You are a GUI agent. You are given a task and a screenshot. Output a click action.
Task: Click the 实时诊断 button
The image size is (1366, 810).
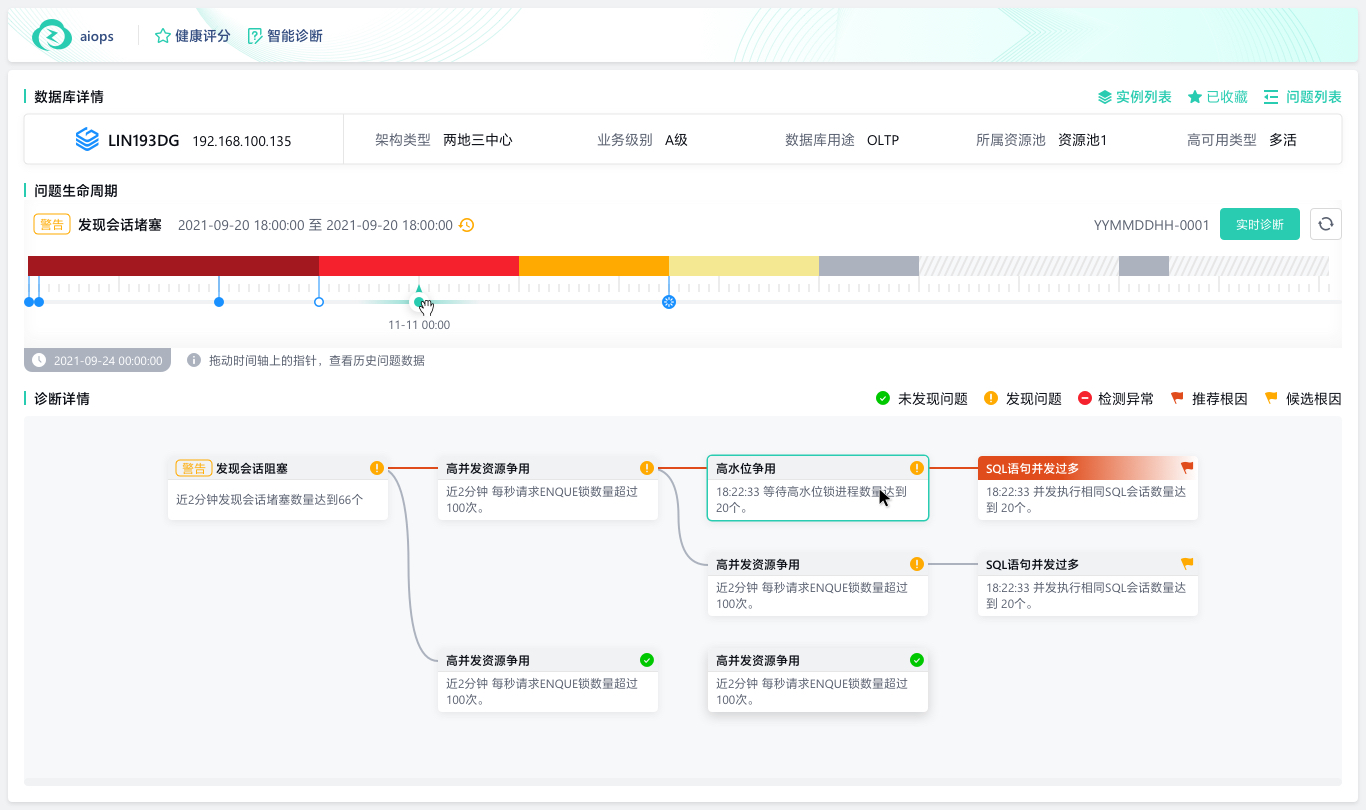pos(1260,224)
